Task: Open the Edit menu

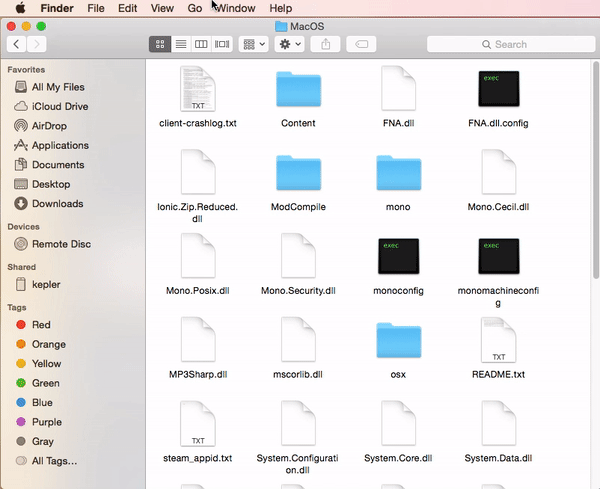Action: coord(127,8)
